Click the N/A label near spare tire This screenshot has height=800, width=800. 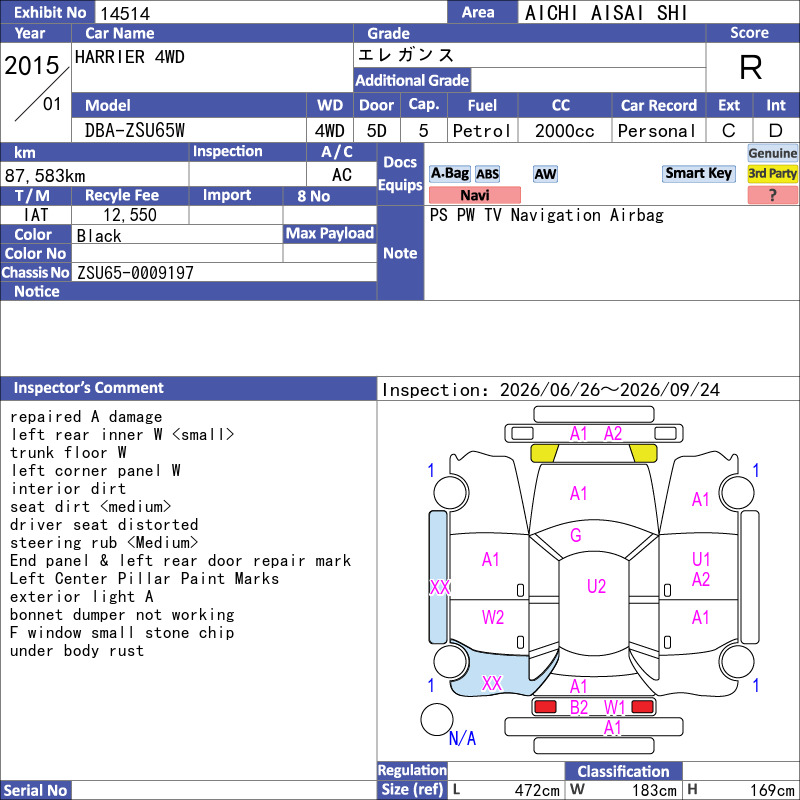[x=462, y=738]
